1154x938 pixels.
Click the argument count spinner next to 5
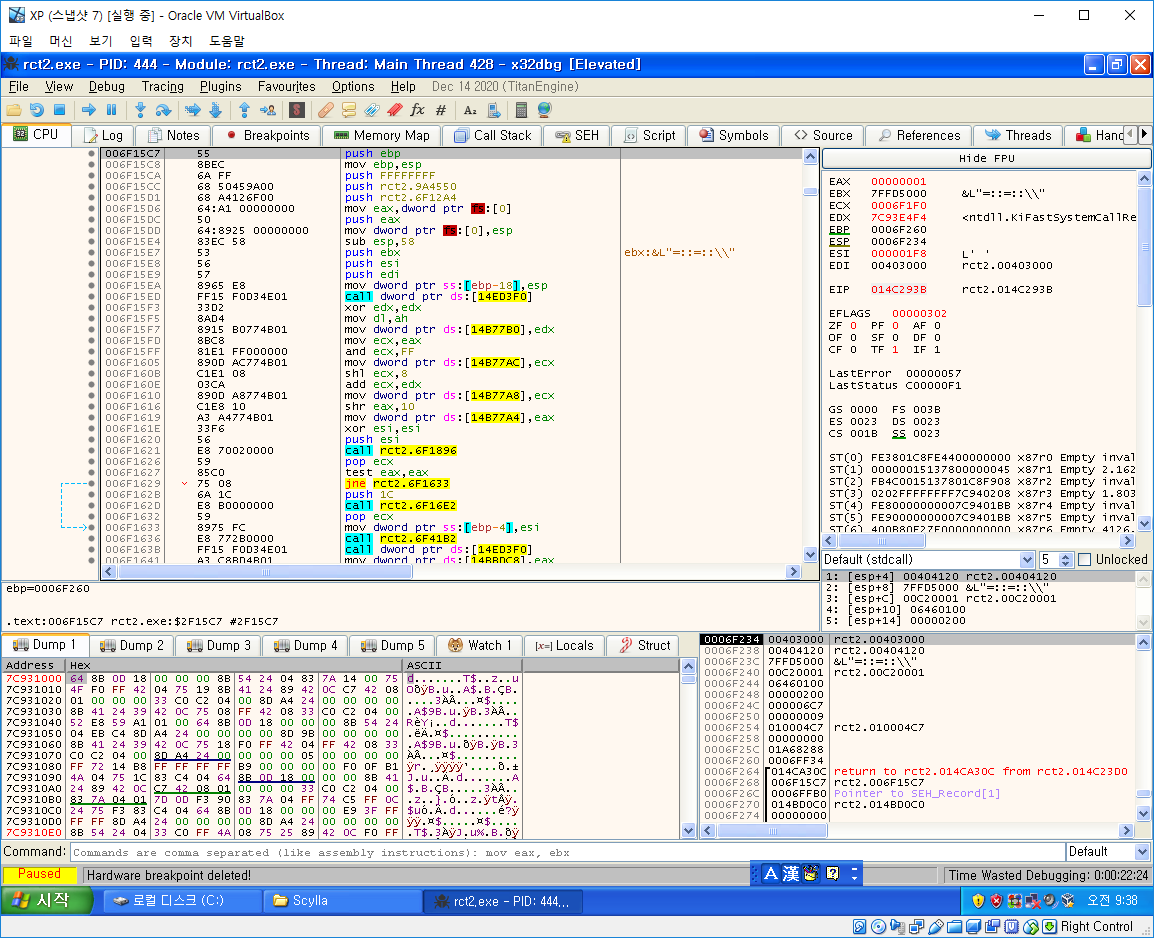1065,560
